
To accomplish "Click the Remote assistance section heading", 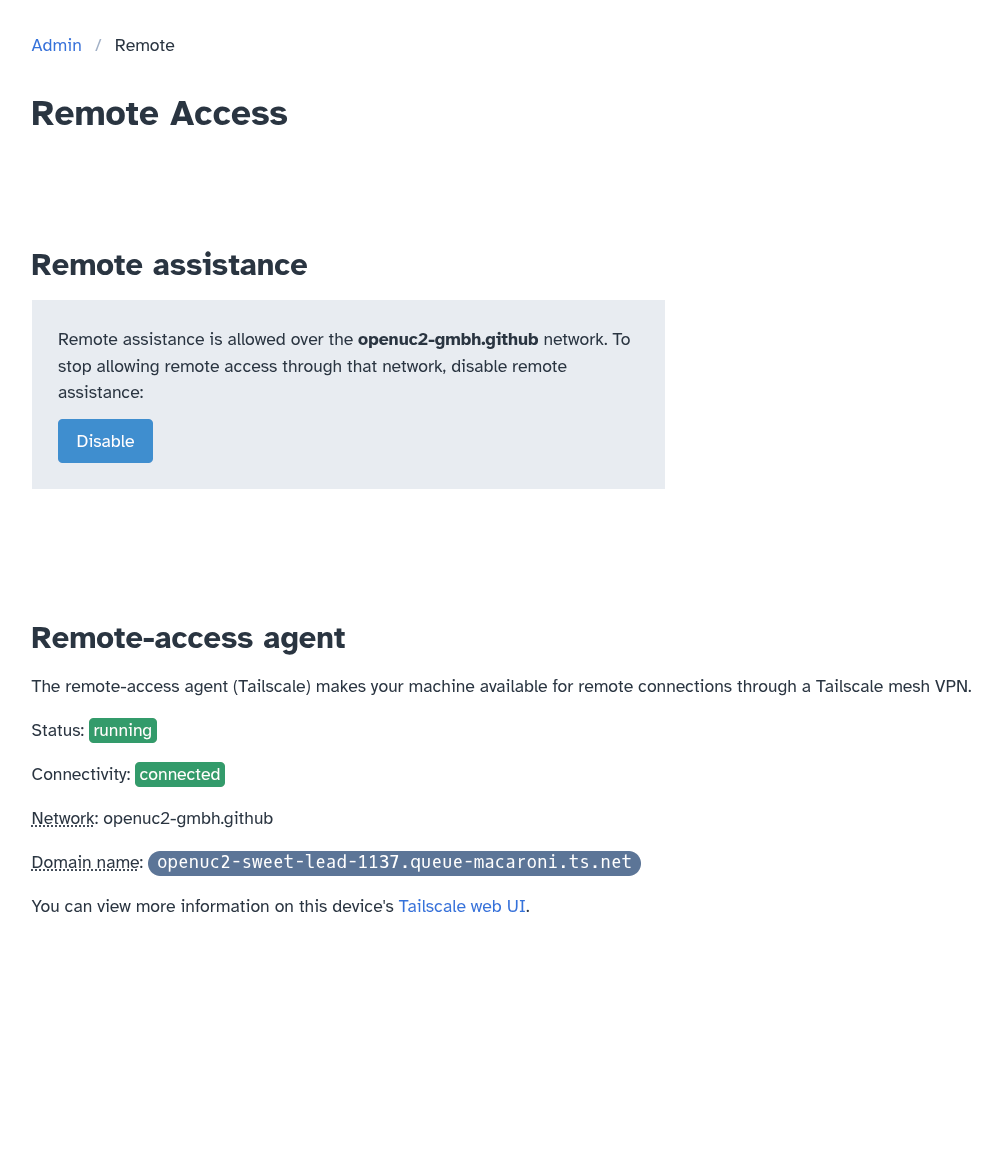I will [168, 265].
